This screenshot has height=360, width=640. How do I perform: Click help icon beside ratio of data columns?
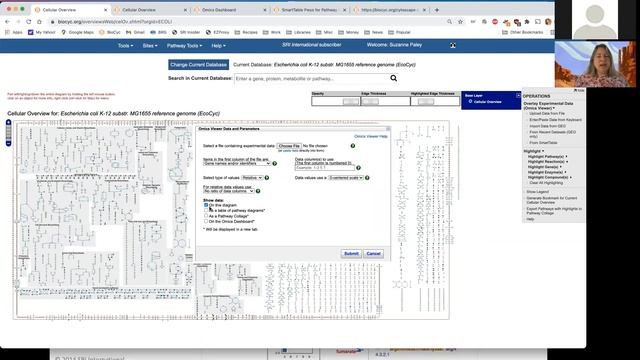(x=258, y=191)
